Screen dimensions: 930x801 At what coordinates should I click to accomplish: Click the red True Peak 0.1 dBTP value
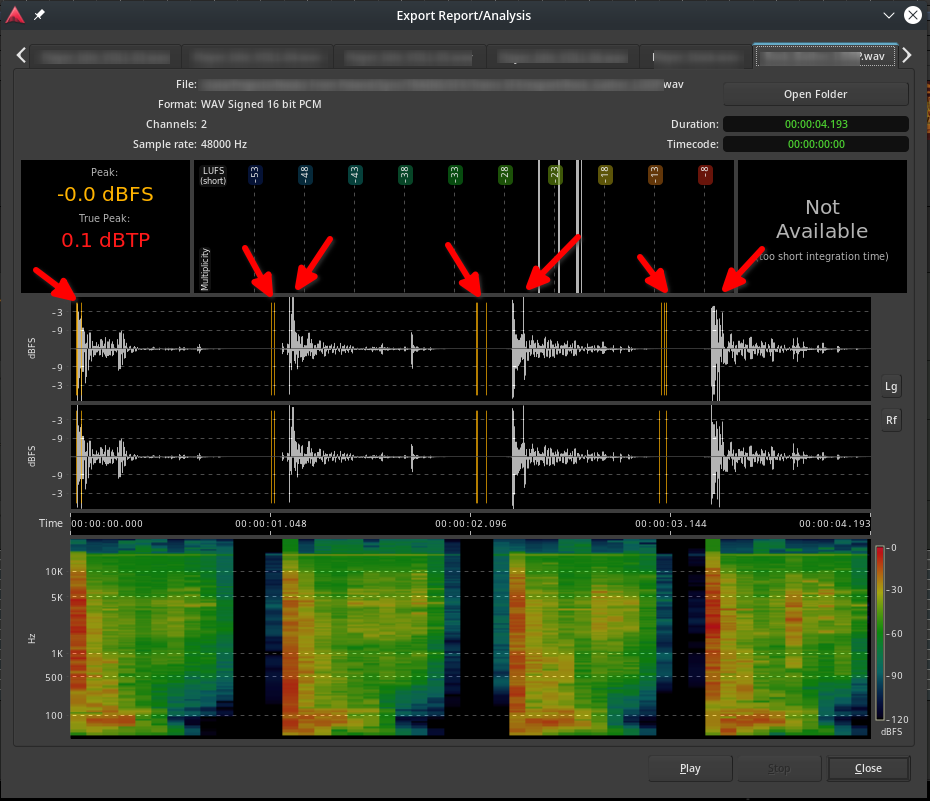104,240
